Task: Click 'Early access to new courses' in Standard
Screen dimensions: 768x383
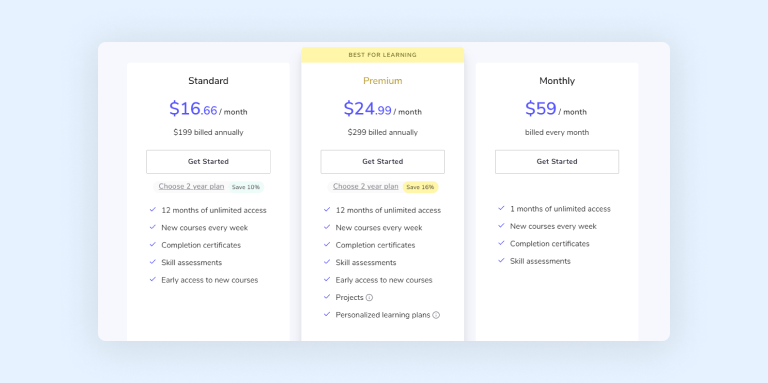Action: [210, 280]
